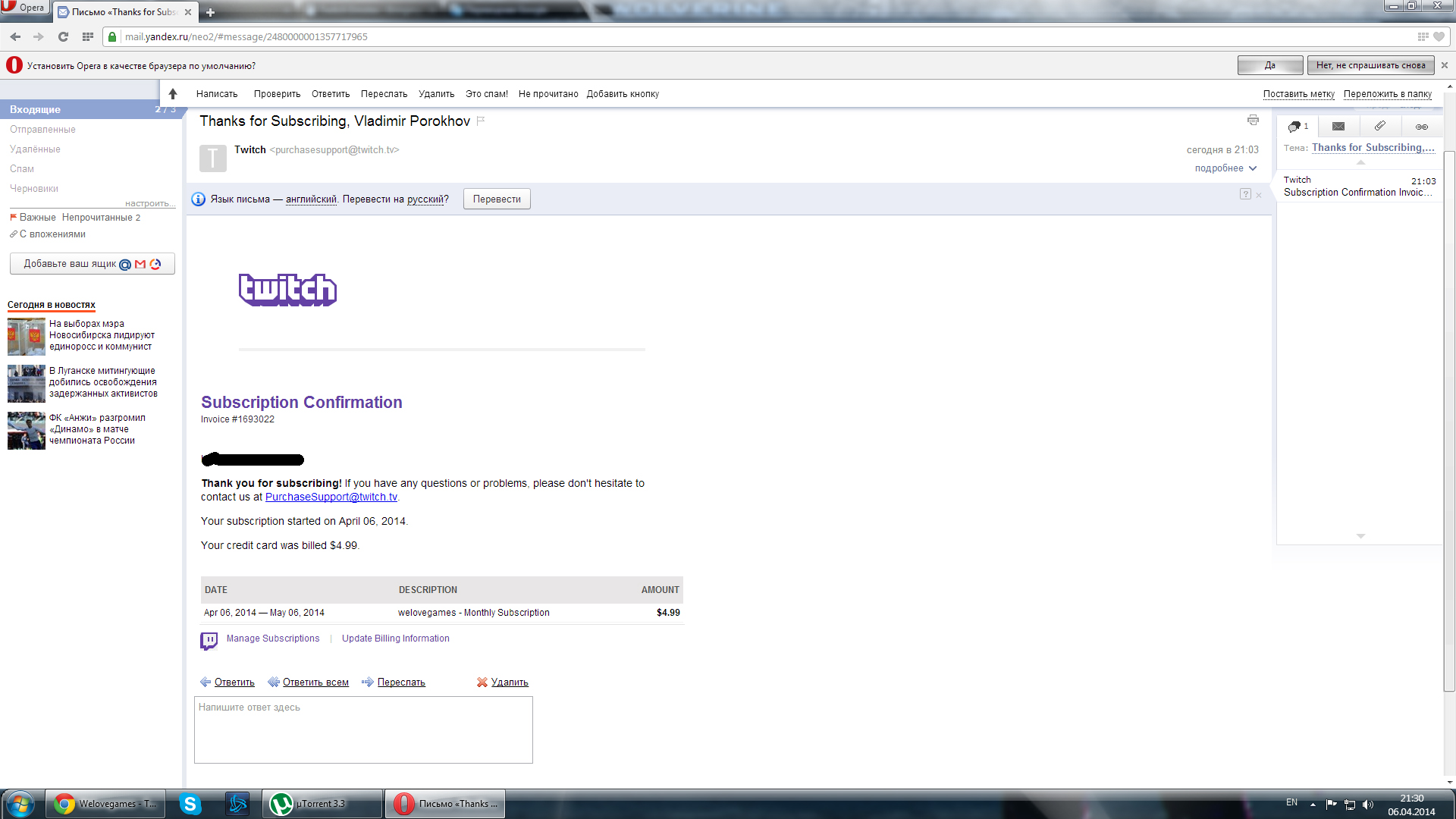Switch to the links chain tab

click(1422, 127)
